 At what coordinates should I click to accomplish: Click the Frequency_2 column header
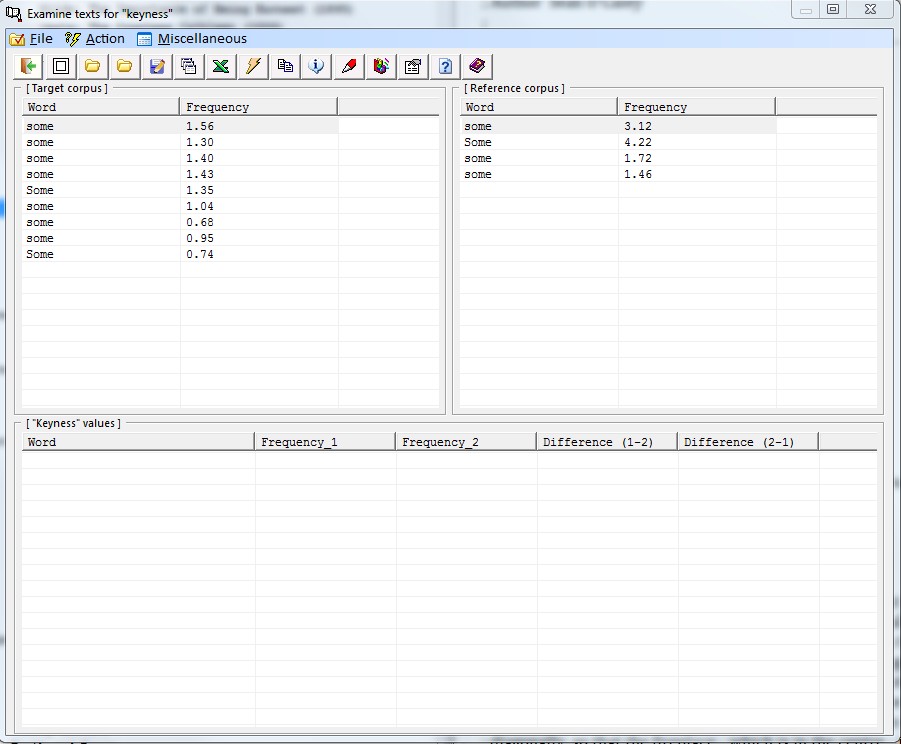pyautogui.click(x=465, y=442)
